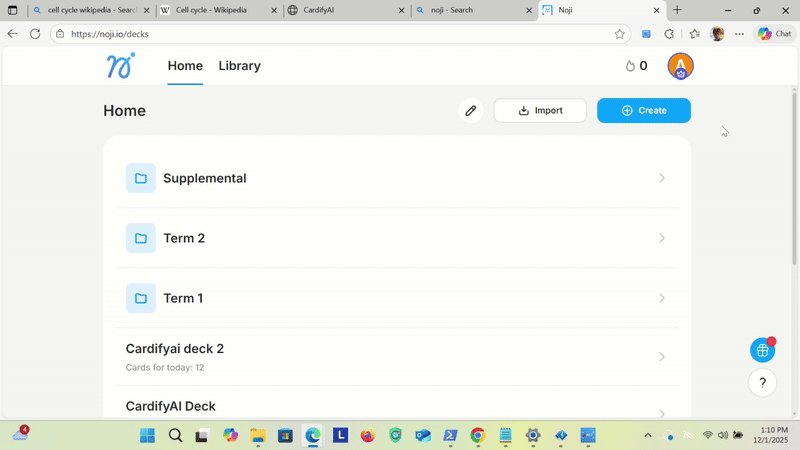
Task: Open the Settings gear on taskbar
Action: (x=533, y=435)
